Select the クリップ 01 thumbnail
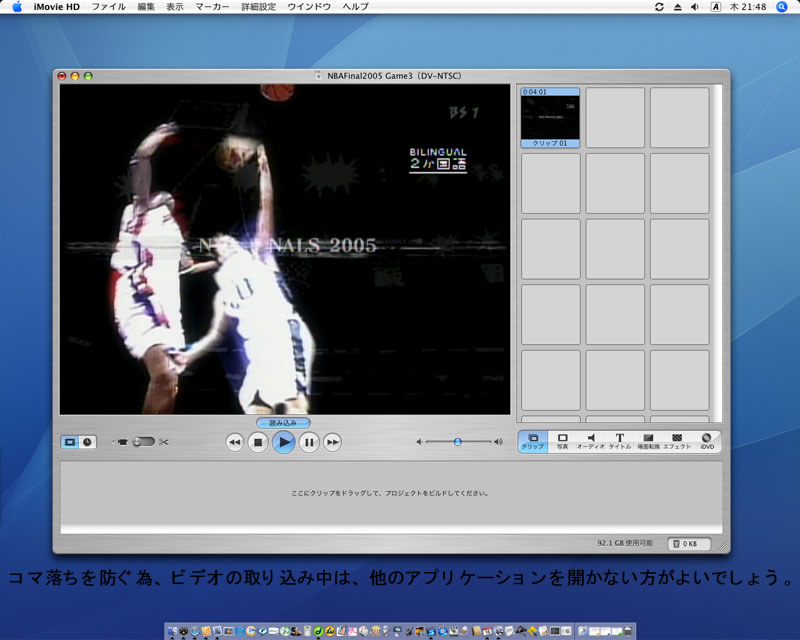 point(550,119)
